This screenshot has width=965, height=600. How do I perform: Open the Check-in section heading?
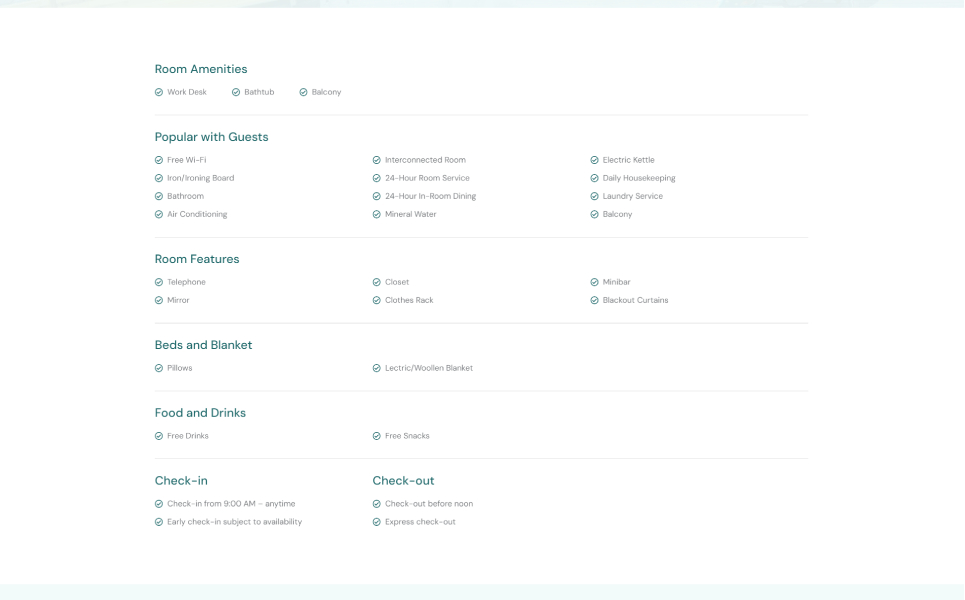pos(180,480)
